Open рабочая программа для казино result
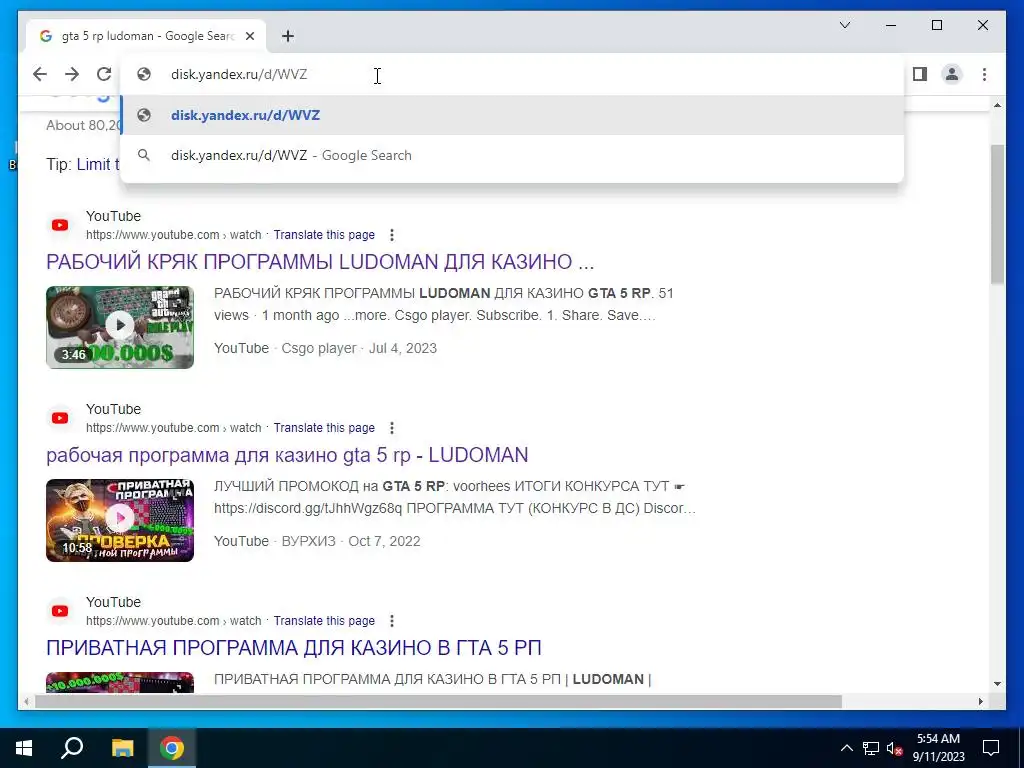The image size is (1024, 768). pyautogui.click(x=287, y=455)
